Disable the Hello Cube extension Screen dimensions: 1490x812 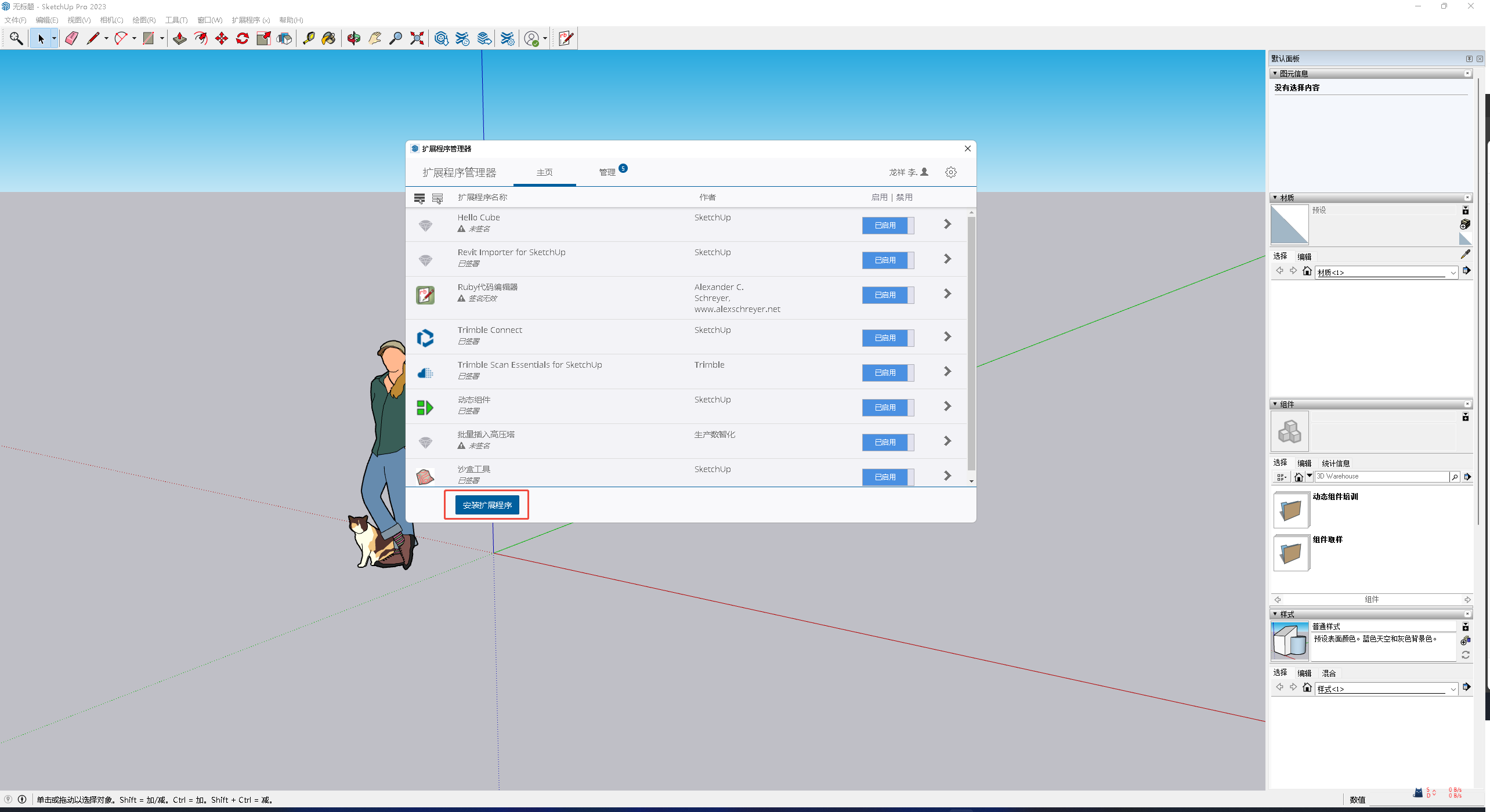click(x=888, y=226)
